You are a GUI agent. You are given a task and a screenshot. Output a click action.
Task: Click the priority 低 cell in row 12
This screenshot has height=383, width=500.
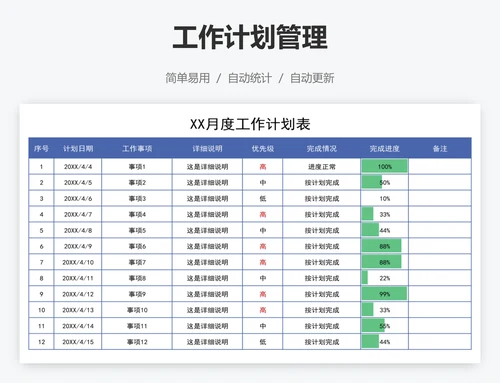(263, 342)
